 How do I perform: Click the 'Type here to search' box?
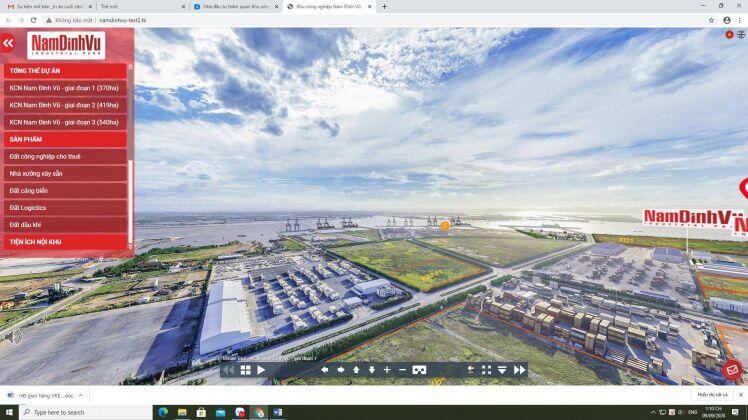[85, 412]
